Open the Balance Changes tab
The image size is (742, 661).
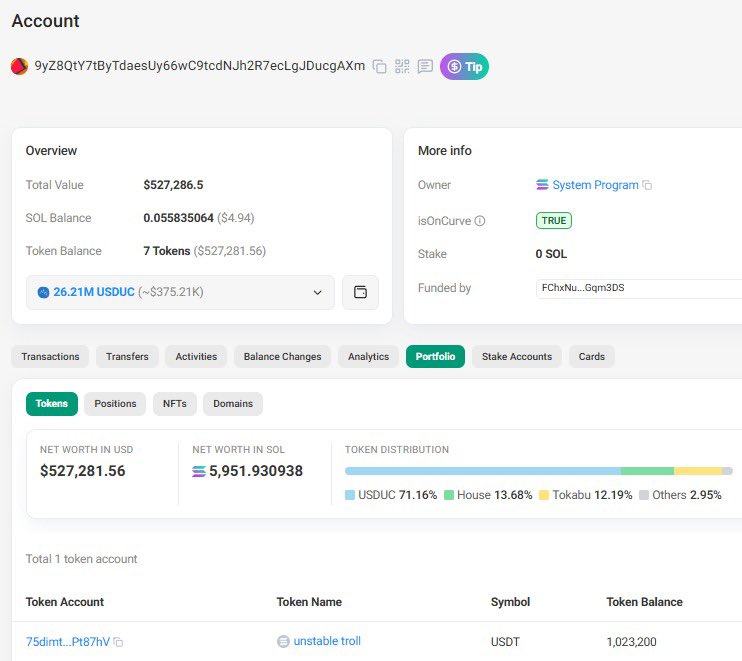click(282, 357)
